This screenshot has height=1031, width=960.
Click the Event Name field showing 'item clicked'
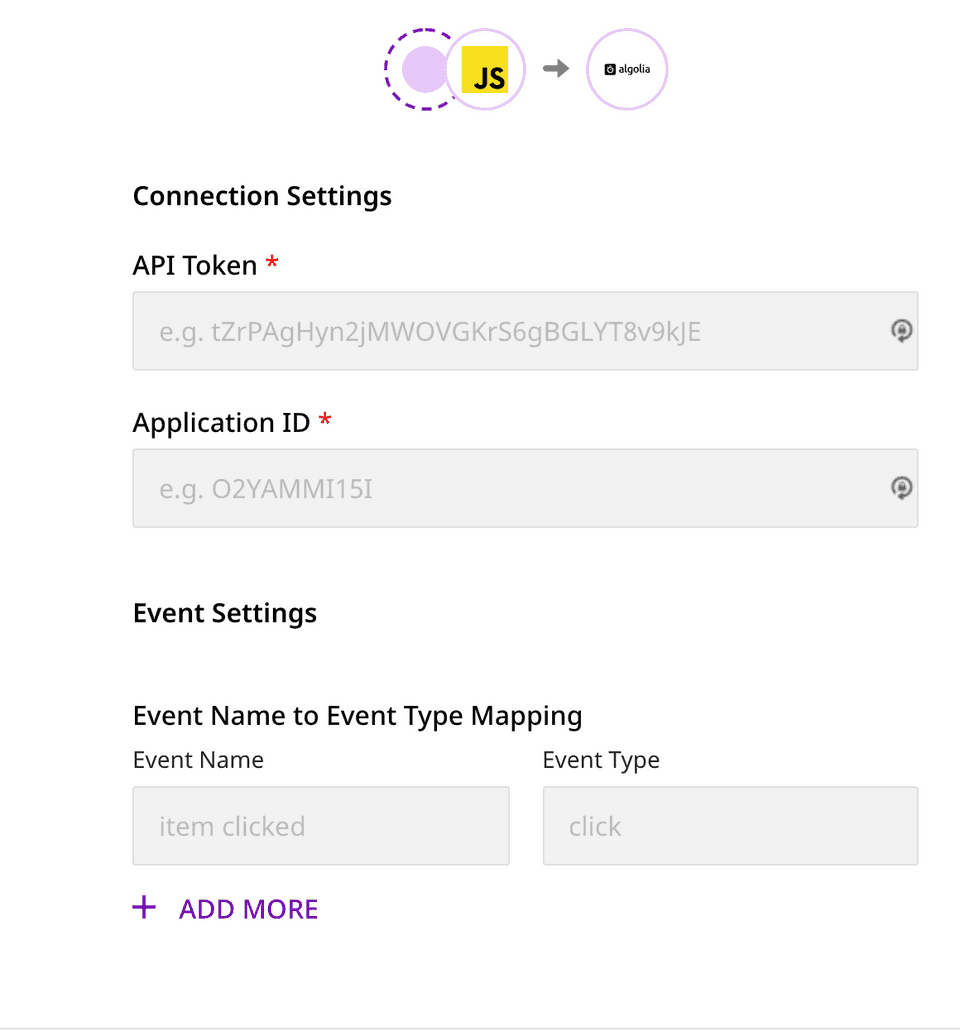pyautogui.click(x=320, y=826)
